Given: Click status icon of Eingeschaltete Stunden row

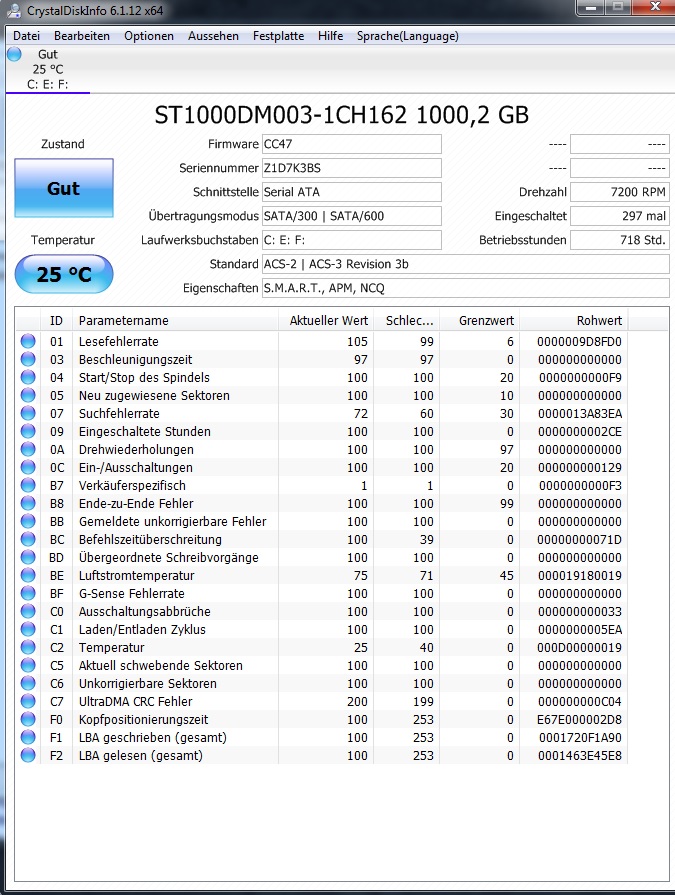Looking at the screenshot, I should click(28, 431).
